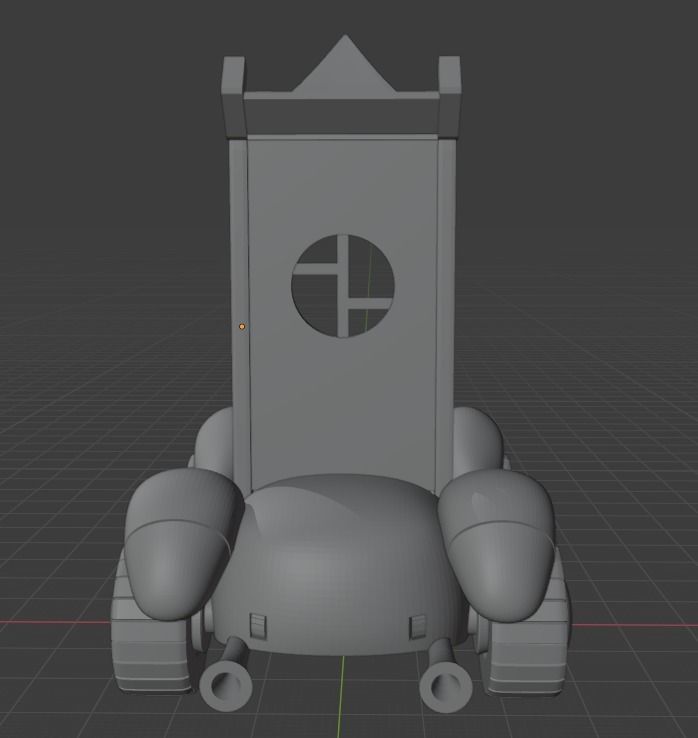Click the orange object origin dot

point(242,326)
